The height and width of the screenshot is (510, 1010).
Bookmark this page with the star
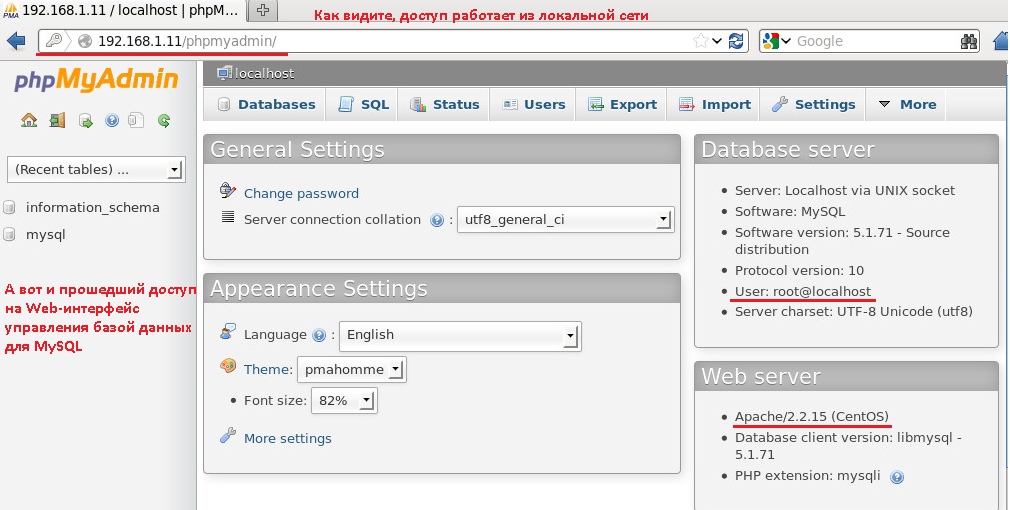[700, 41]
